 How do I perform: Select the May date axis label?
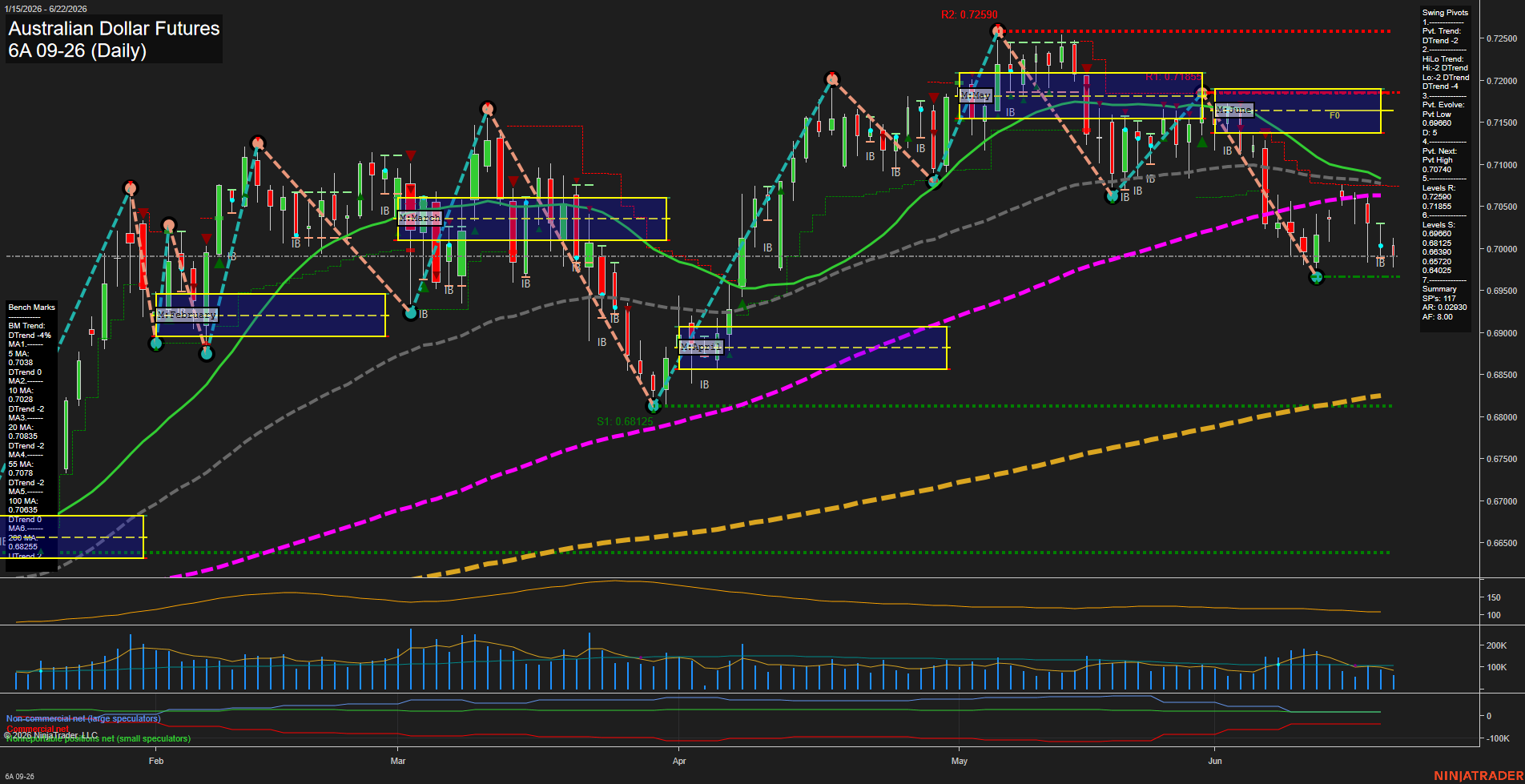(960, 761)
